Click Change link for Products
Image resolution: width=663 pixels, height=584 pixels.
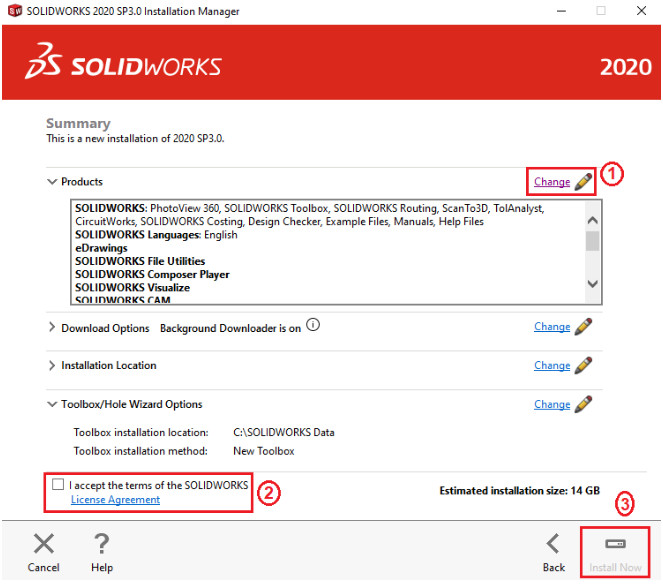click(551, 182)
